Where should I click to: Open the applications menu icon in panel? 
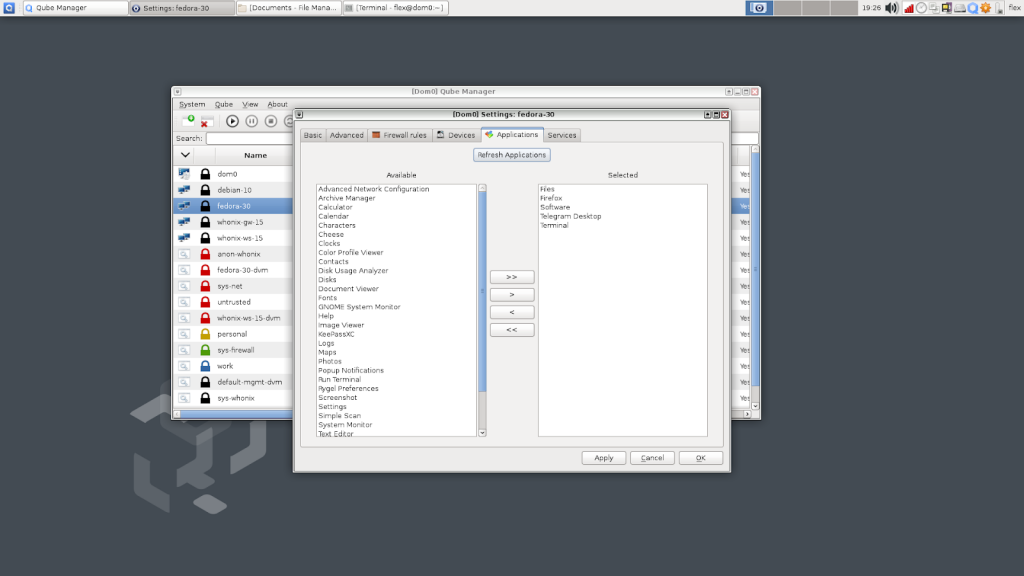coord(9,8)
